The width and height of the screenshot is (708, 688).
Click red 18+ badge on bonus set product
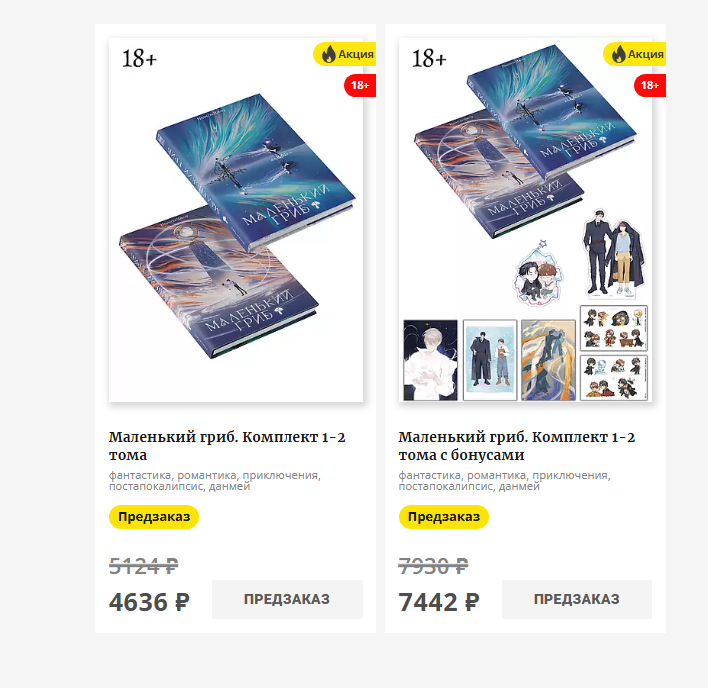click(650, 85)
